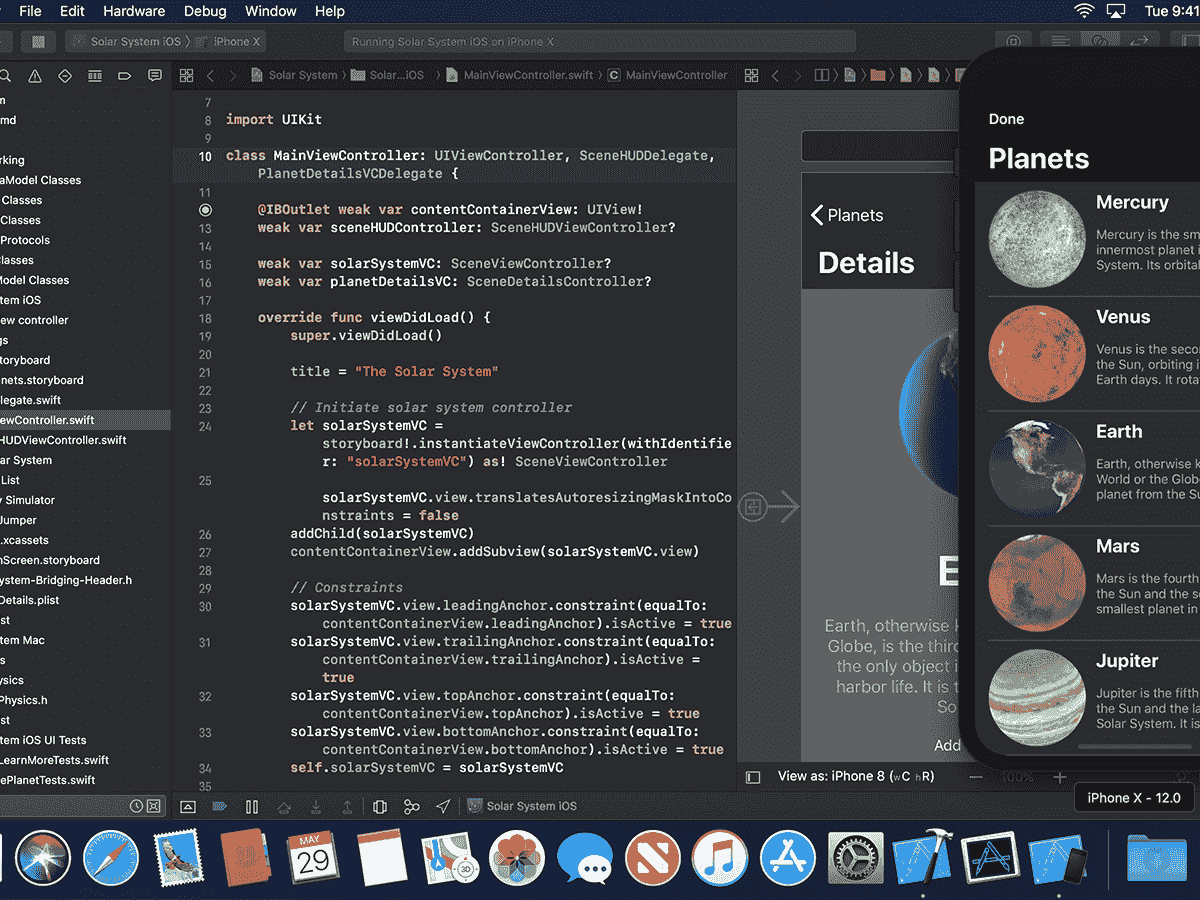The image size is (1200, 900).
Task: Open the Hardware menu
Action: pyautogui.click(x=134, y=11)
